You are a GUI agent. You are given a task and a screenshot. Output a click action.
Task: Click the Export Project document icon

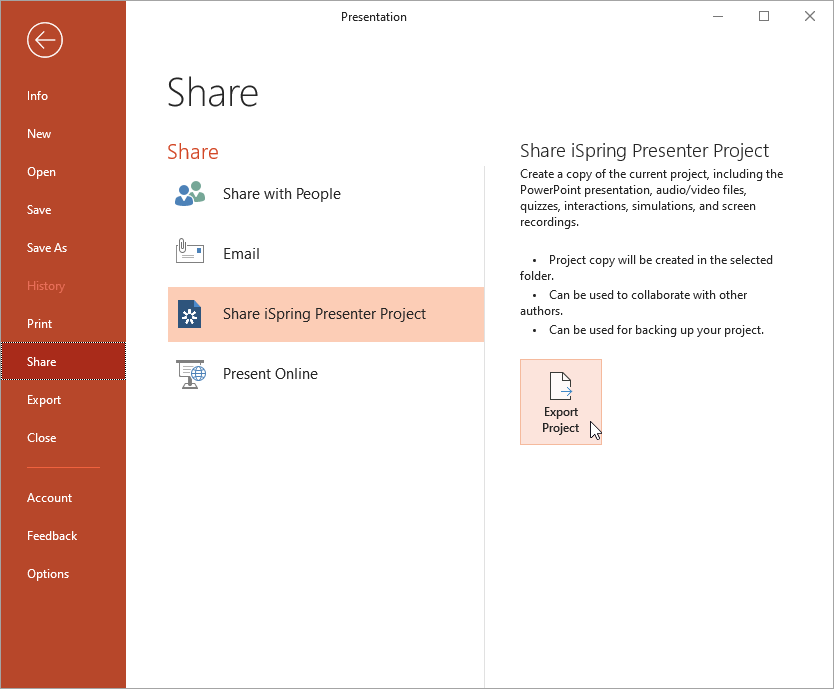pyautogui.click(x=561, y=386)
